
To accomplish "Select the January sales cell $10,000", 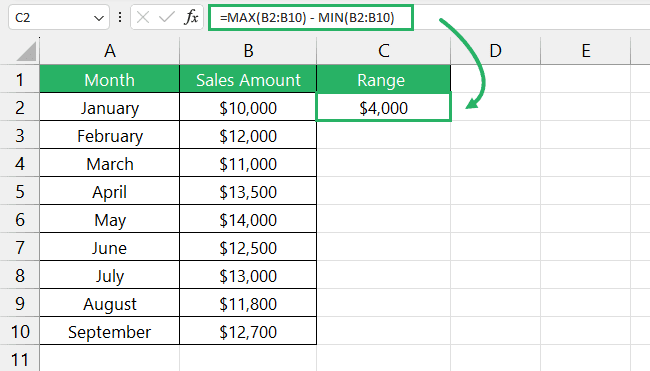I will coord(248,107).
